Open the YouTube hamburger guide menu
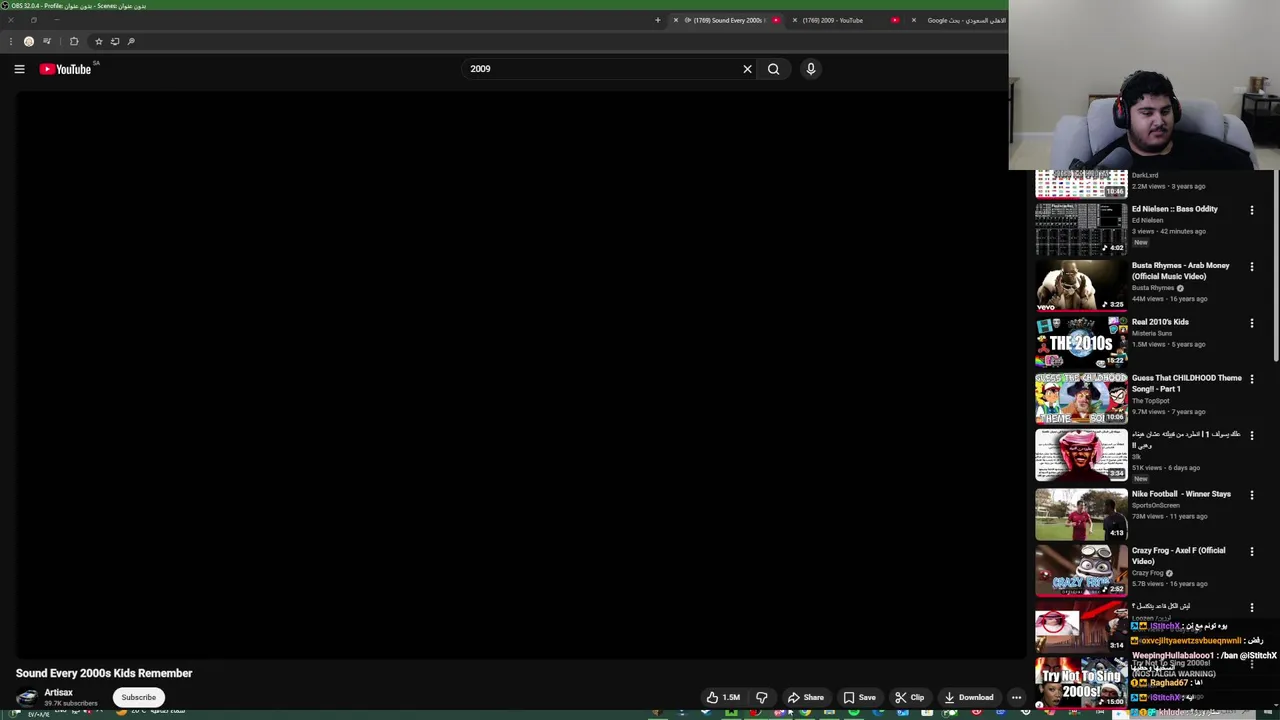Viewport: 1280px width, 720px height. (x=19, y=69)
